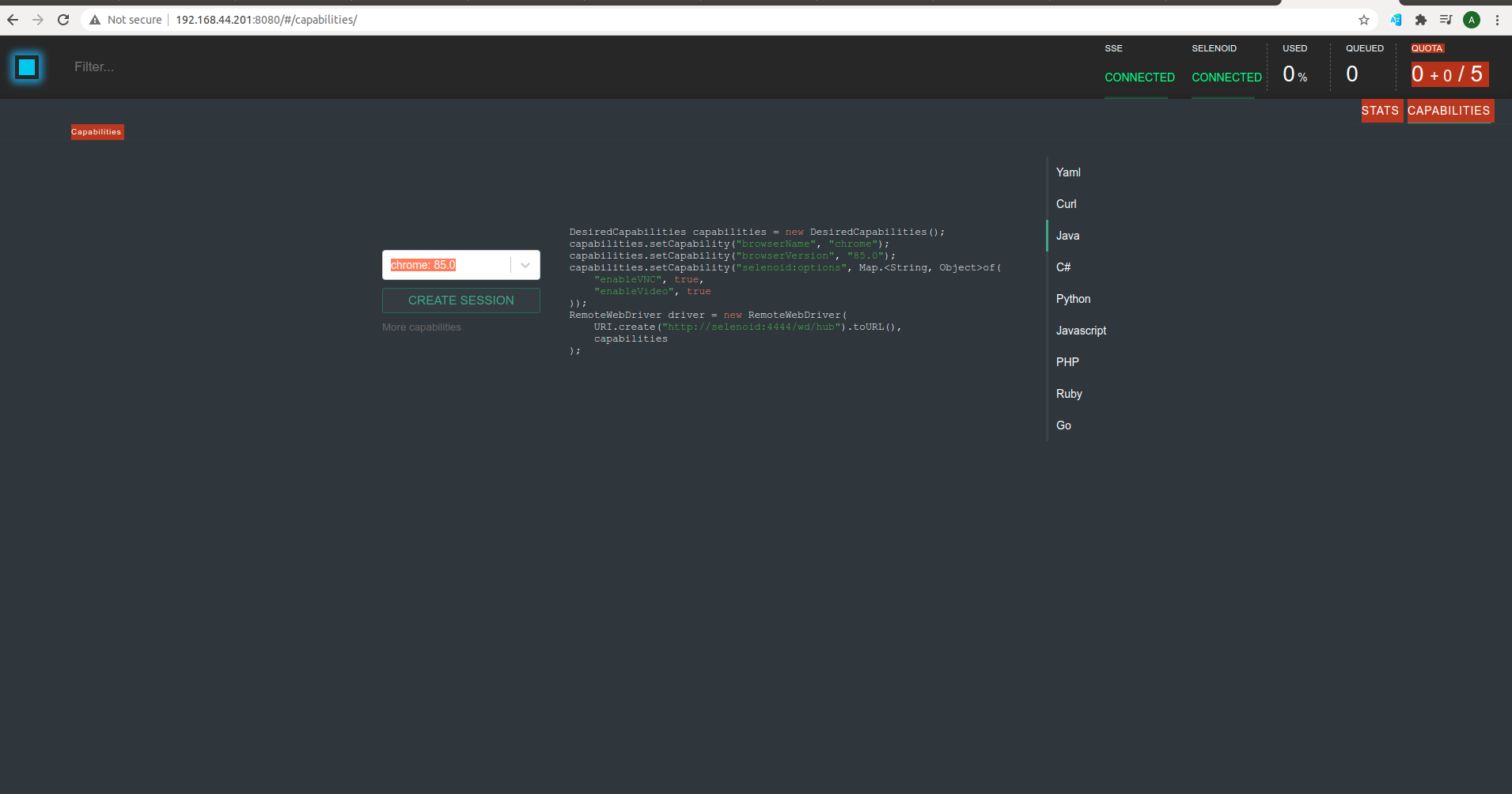The width and height of the screenshot is (1512, 794).
Task: Open the More capabilities link
Action: click(422, 327)
